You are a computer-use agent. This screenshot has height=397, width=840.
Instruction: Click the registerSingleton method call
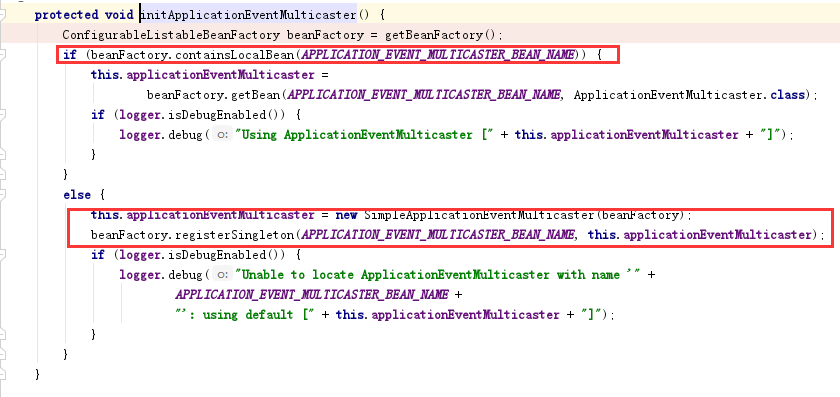click(237, 235)
